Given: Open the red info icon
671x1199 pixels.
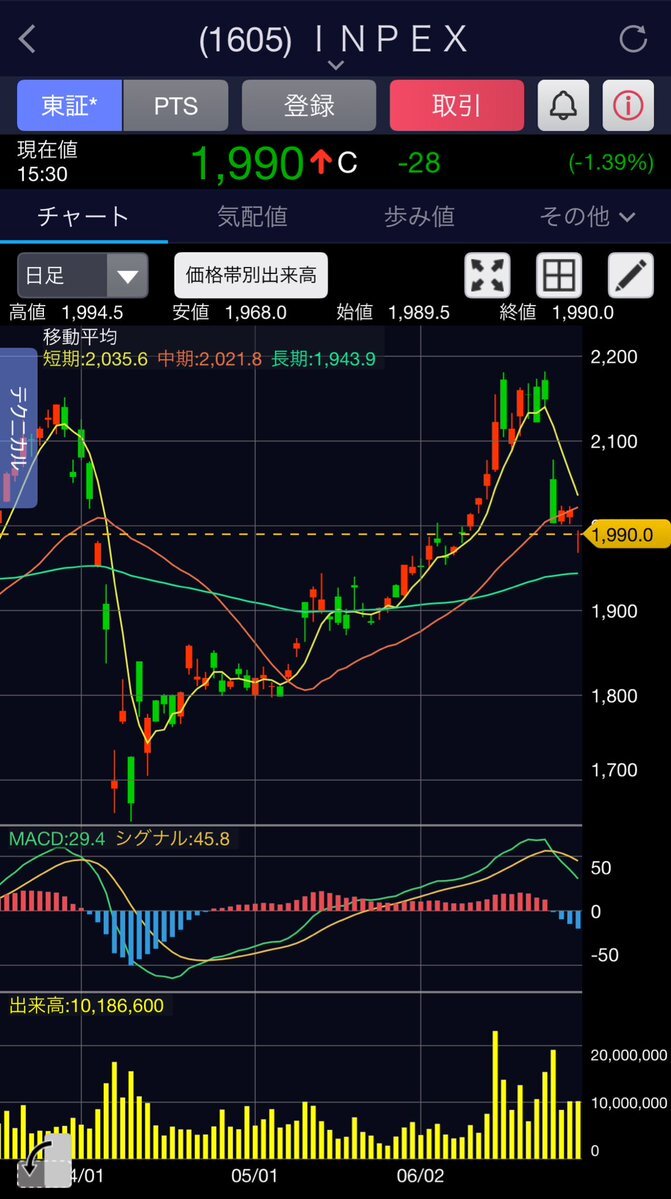Looking at the screenshot, I should (627, 106).
